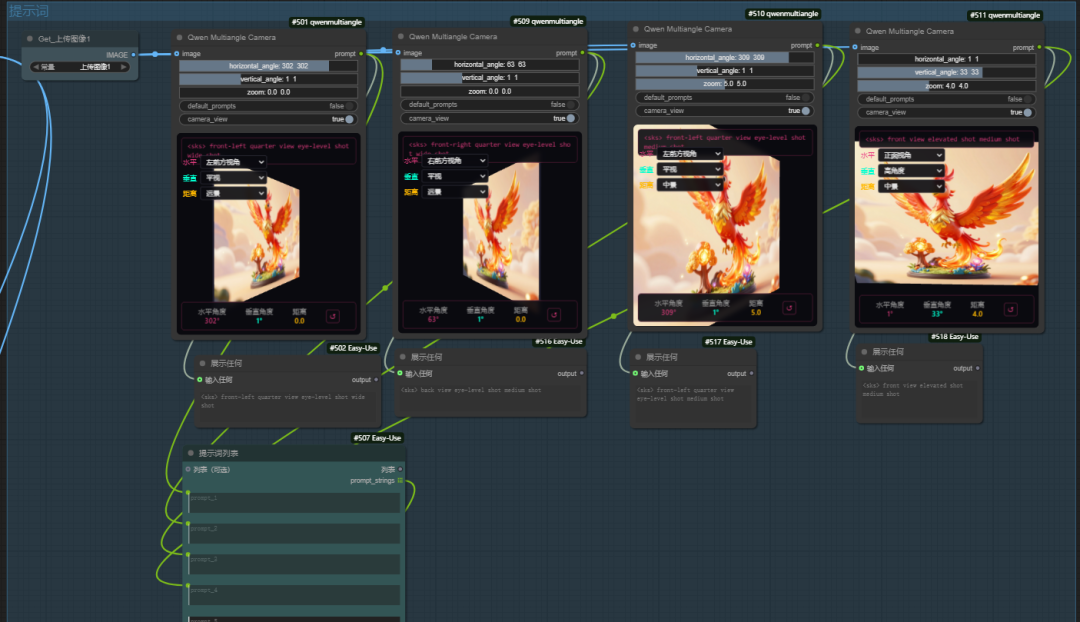Open 高角度 vertical dropdown in node #511
The image size is (1080, 622).
(912, 171)
